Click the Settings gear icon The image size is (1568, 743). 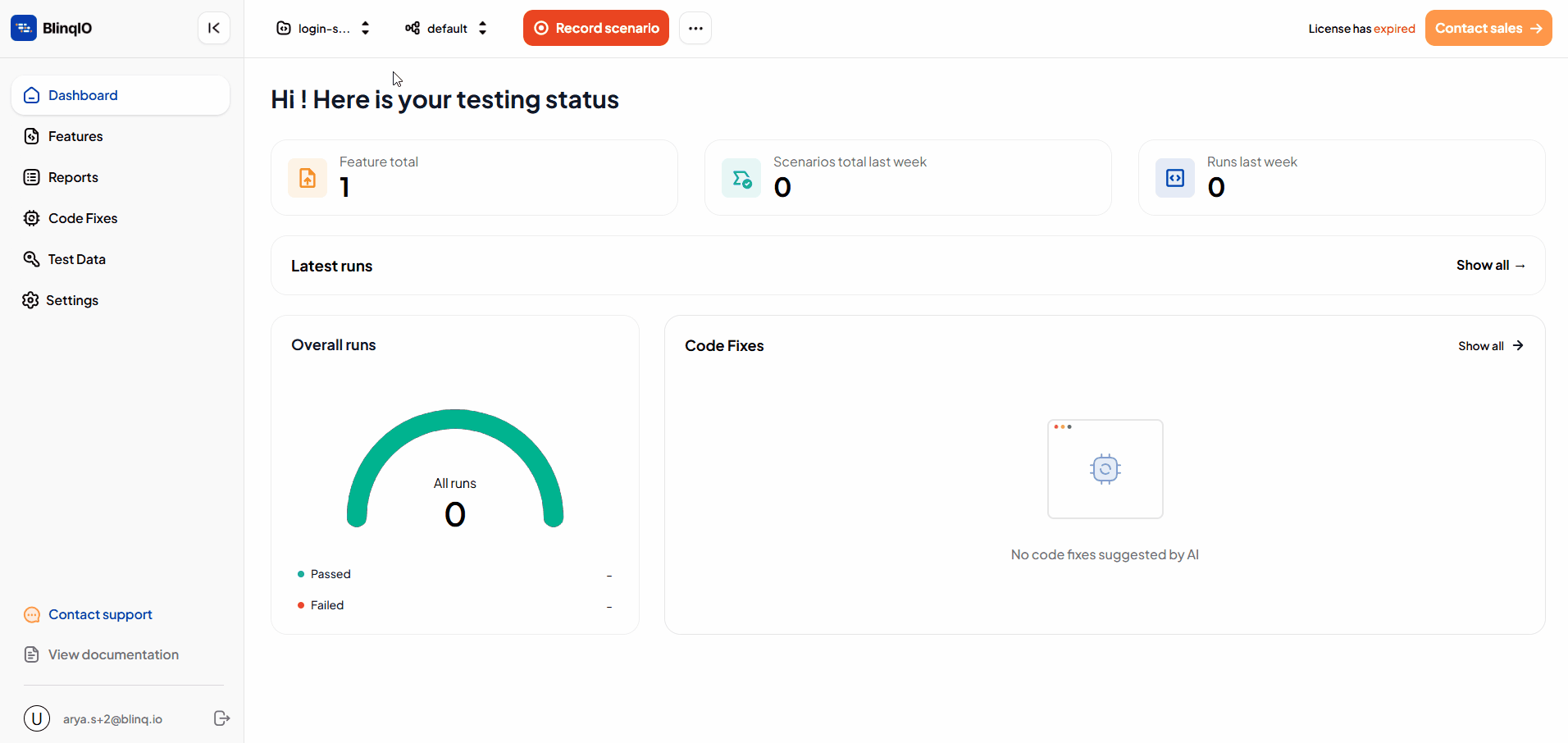pos(30,300)
